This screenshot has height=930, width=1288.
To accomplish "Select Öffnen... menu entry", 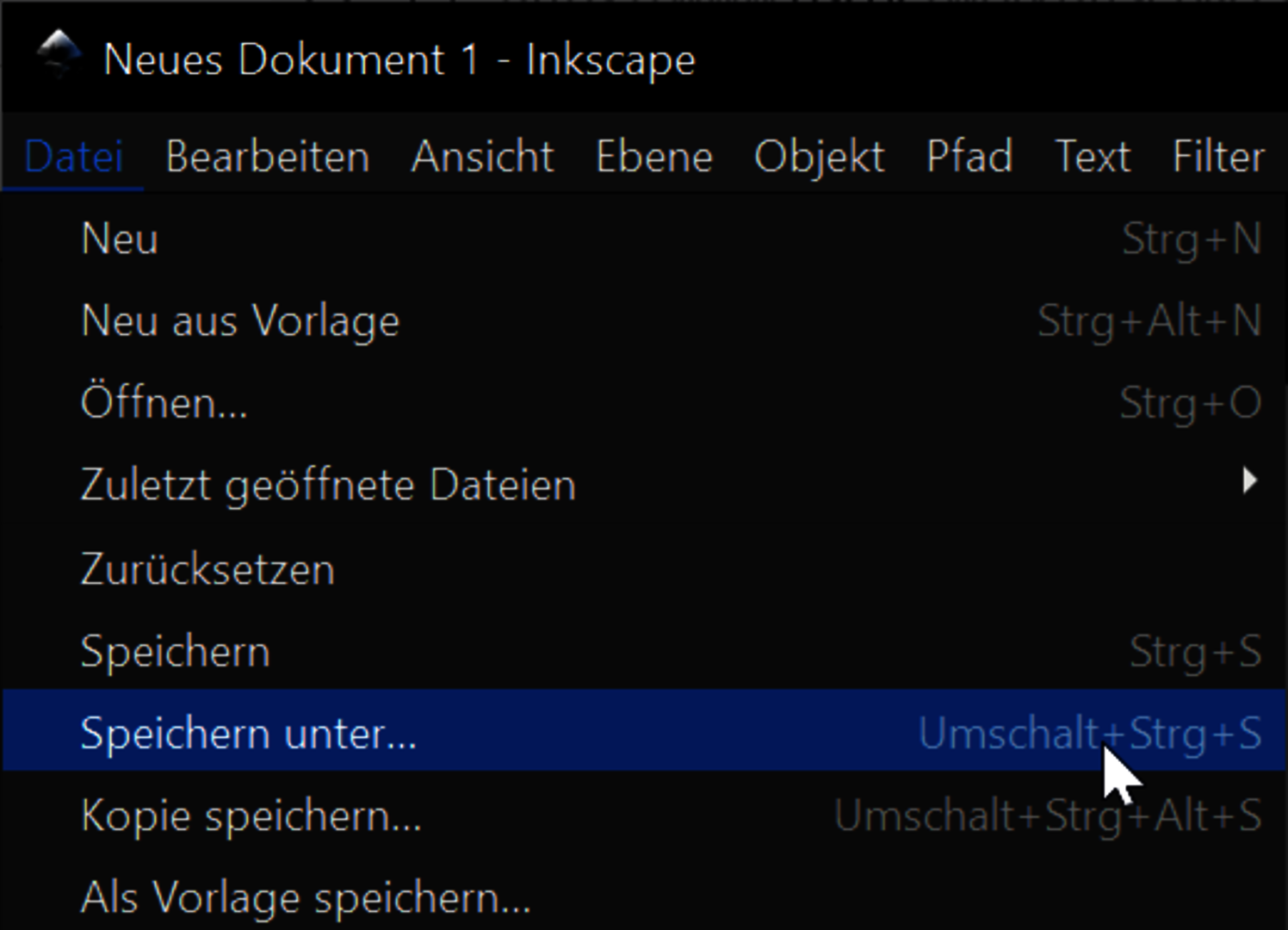I will coord(164,402).
